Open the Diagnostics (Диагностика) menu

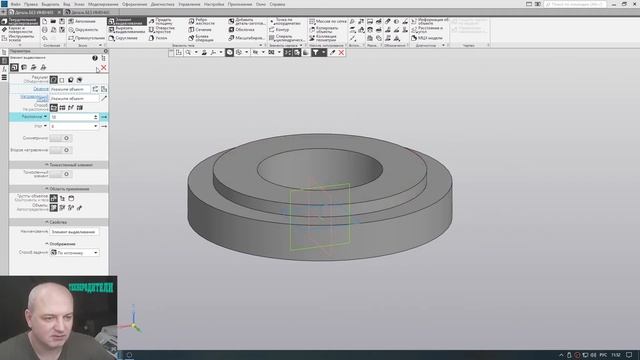point(162,4)
